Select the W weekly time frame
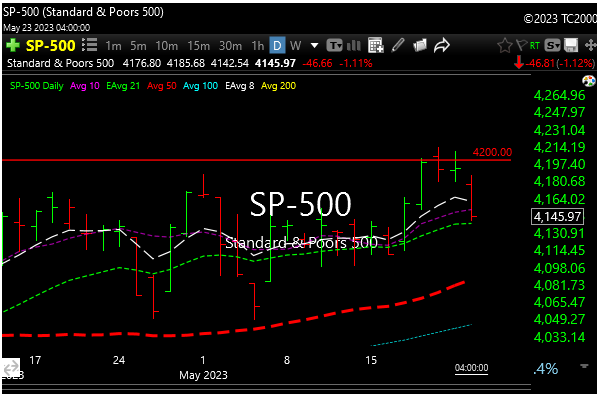 click(x=295, y=46)
